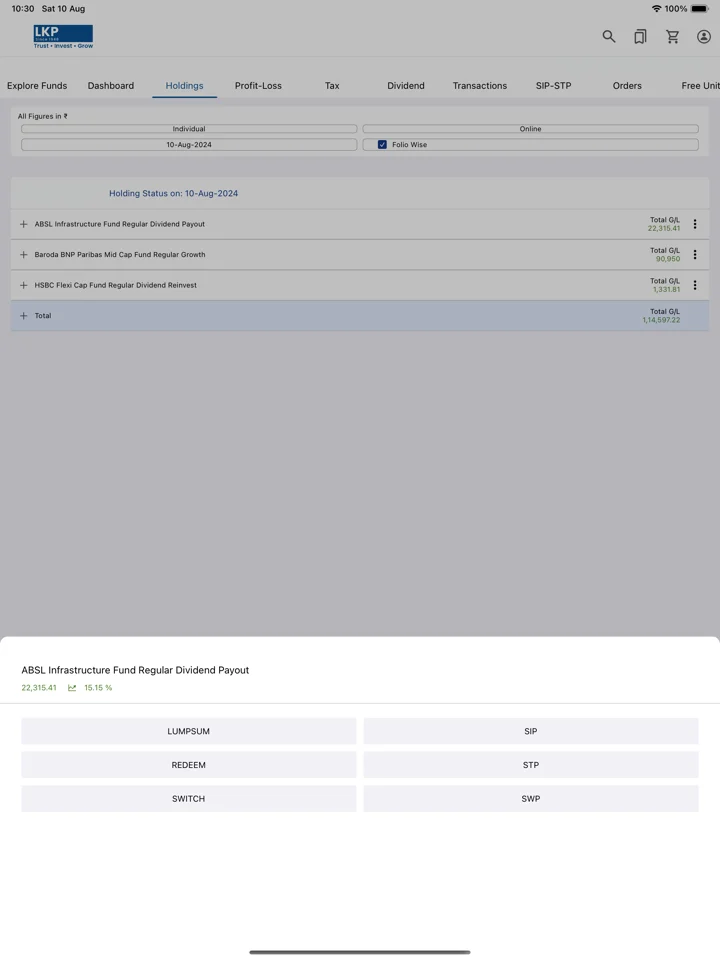Toggle the Folio Wise checkbox
The height and width of the screenshot is (960, 720).
[382, 144]
